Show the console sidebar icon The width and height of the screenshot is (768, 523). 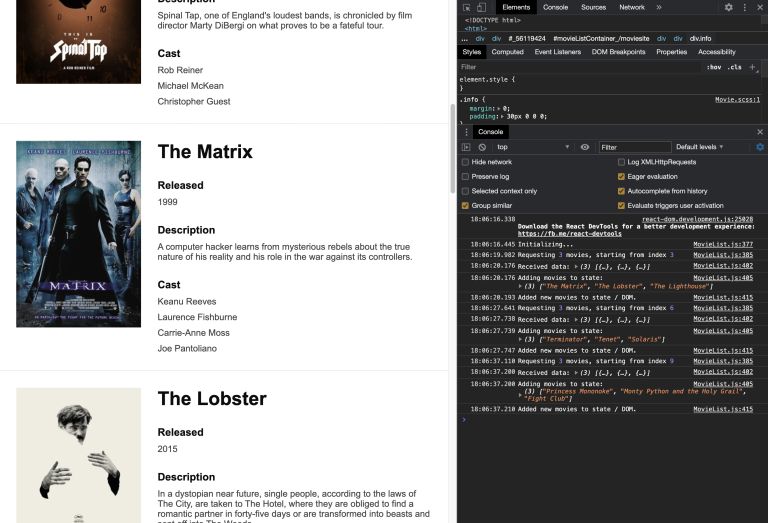point(466,147)
